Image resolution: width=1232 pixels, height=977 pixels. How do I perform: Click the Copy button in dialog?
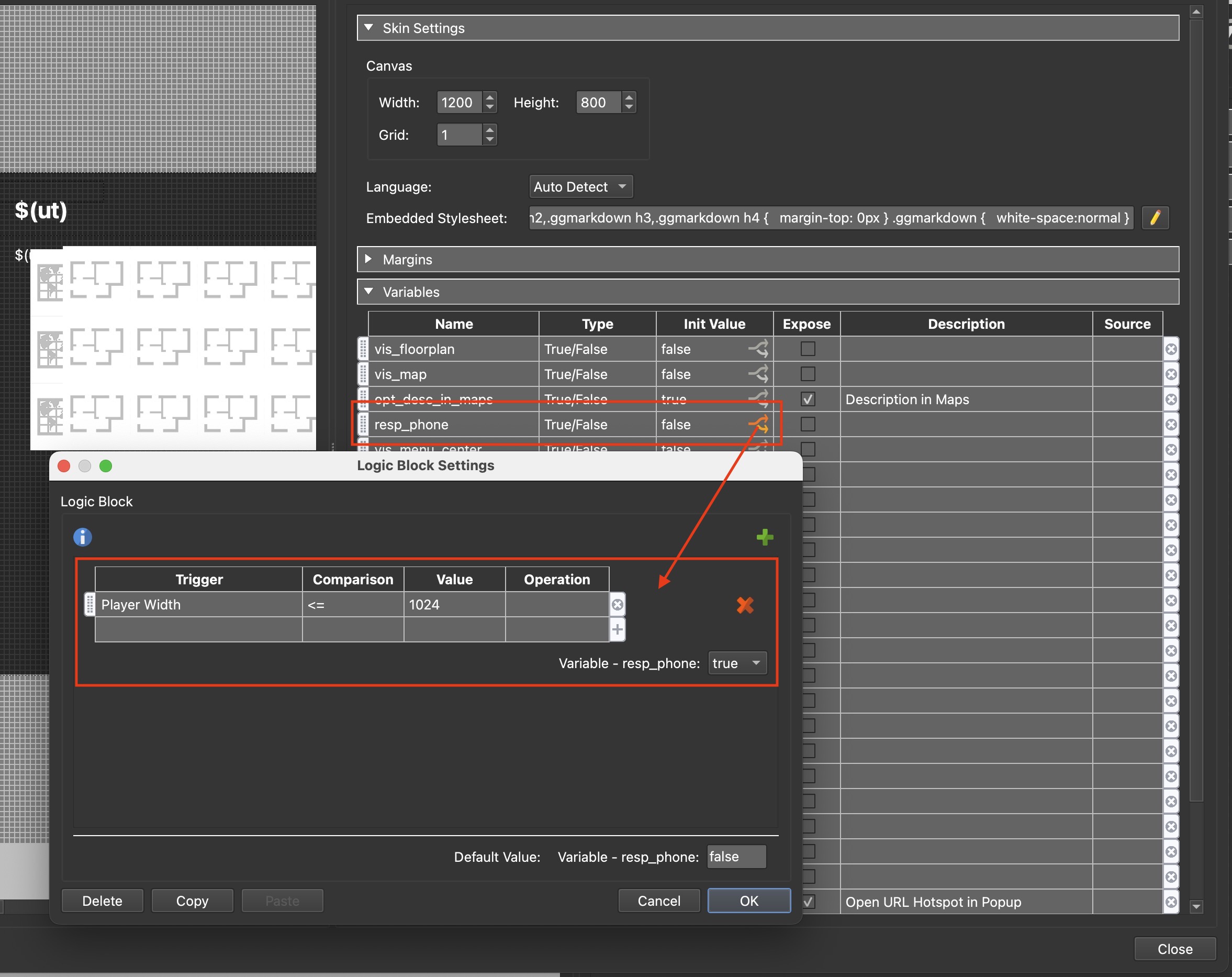[192, 901]
